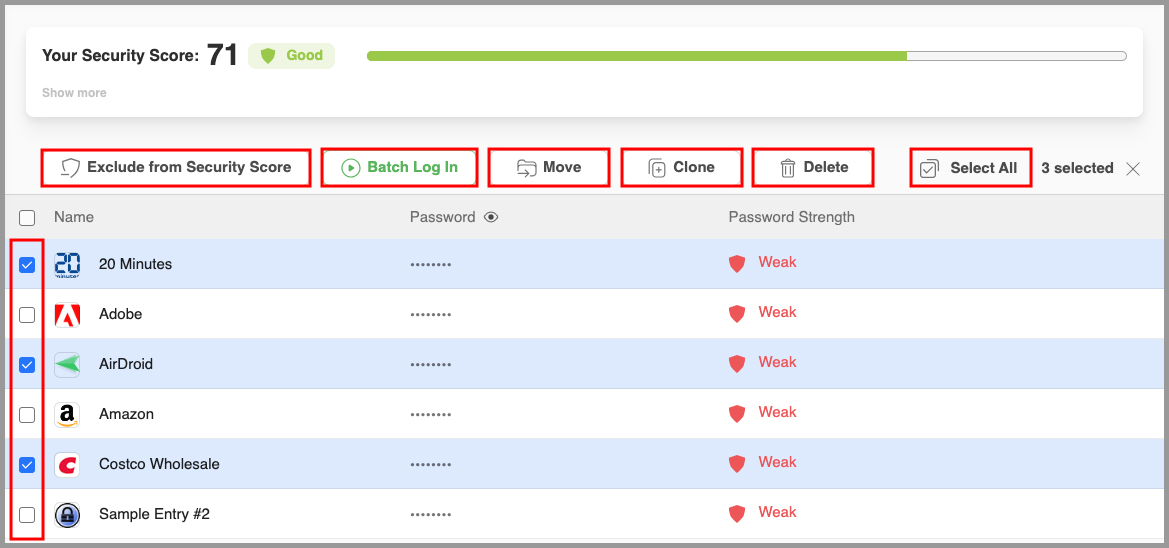Clone the selected entries
Screen dimensions: 1169x548
[x=682, y=168]
